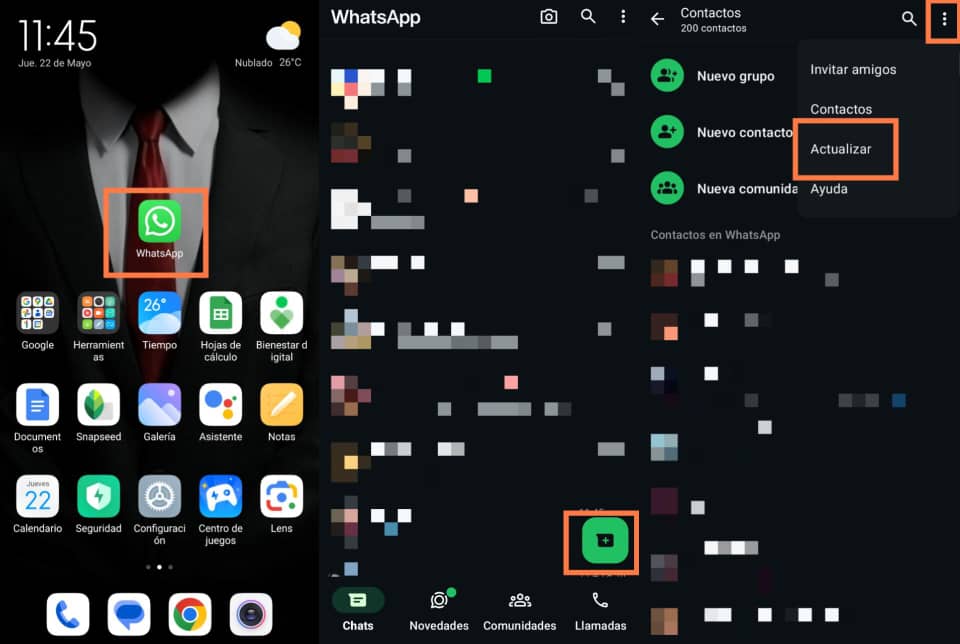Switch to the Llamadas tab
Screen dimensions: 960x644
tap(601, 610)
